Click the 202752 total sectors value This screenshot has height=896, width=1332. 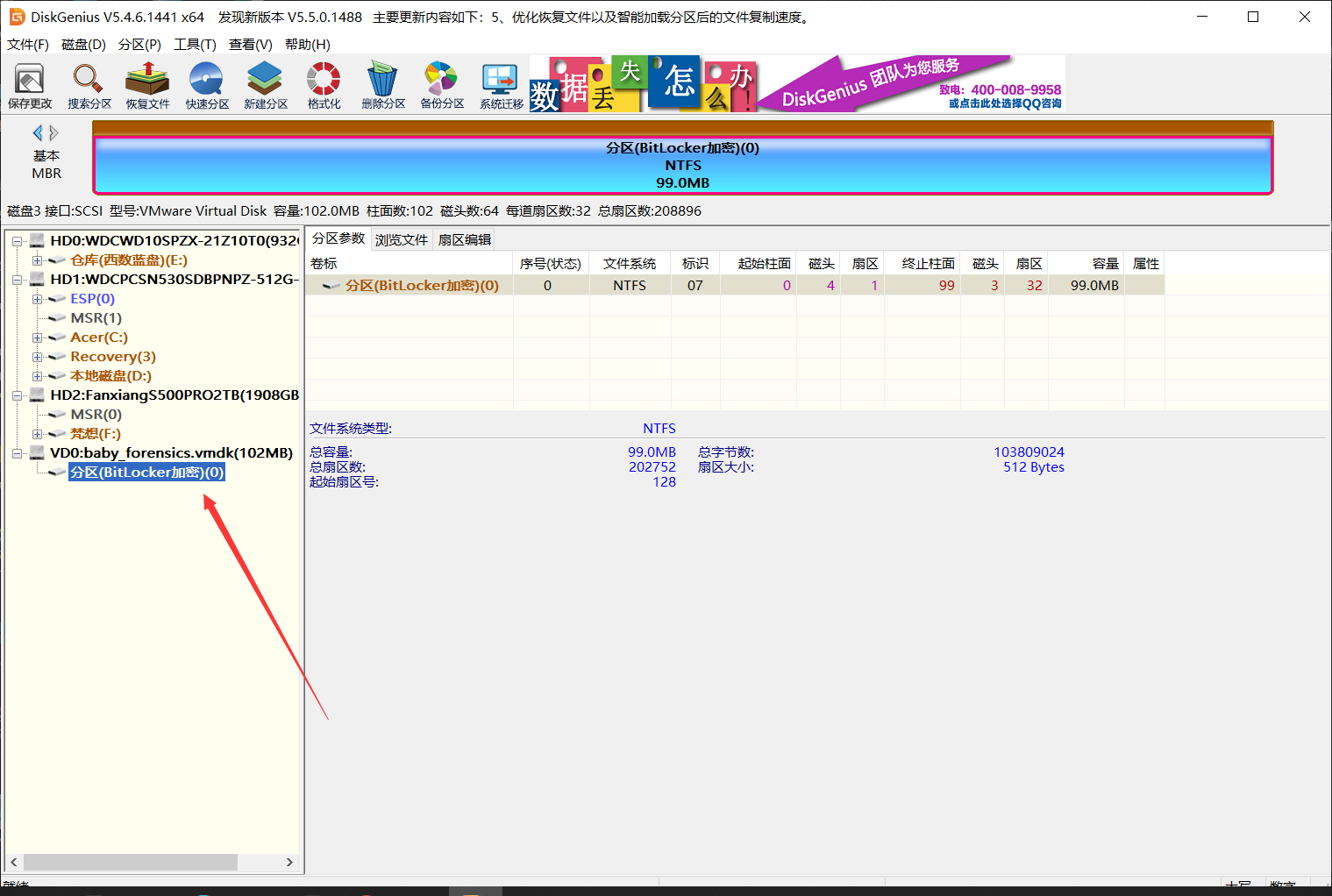[x=652, y=466]
